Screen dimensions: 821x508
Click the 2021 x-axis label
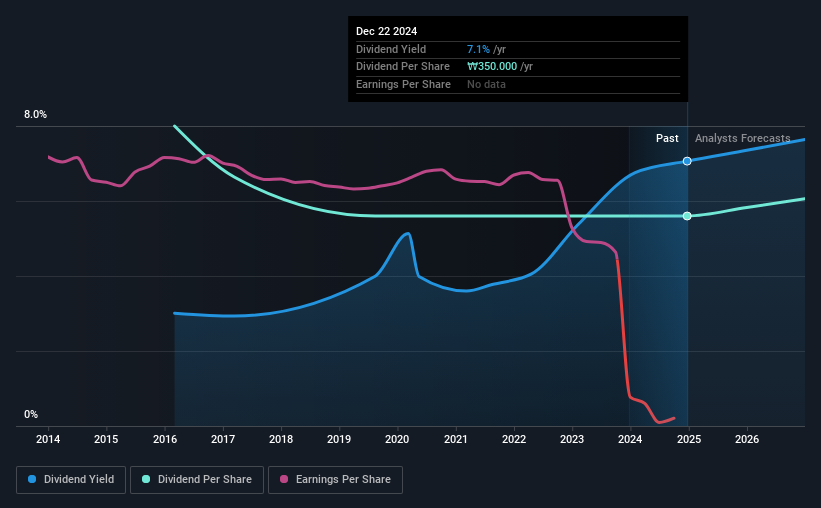pos(456,439)
